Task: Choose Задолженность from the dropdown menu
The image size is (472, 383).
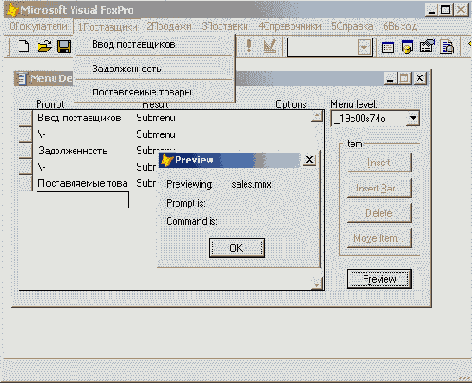Action: point(154,69)
